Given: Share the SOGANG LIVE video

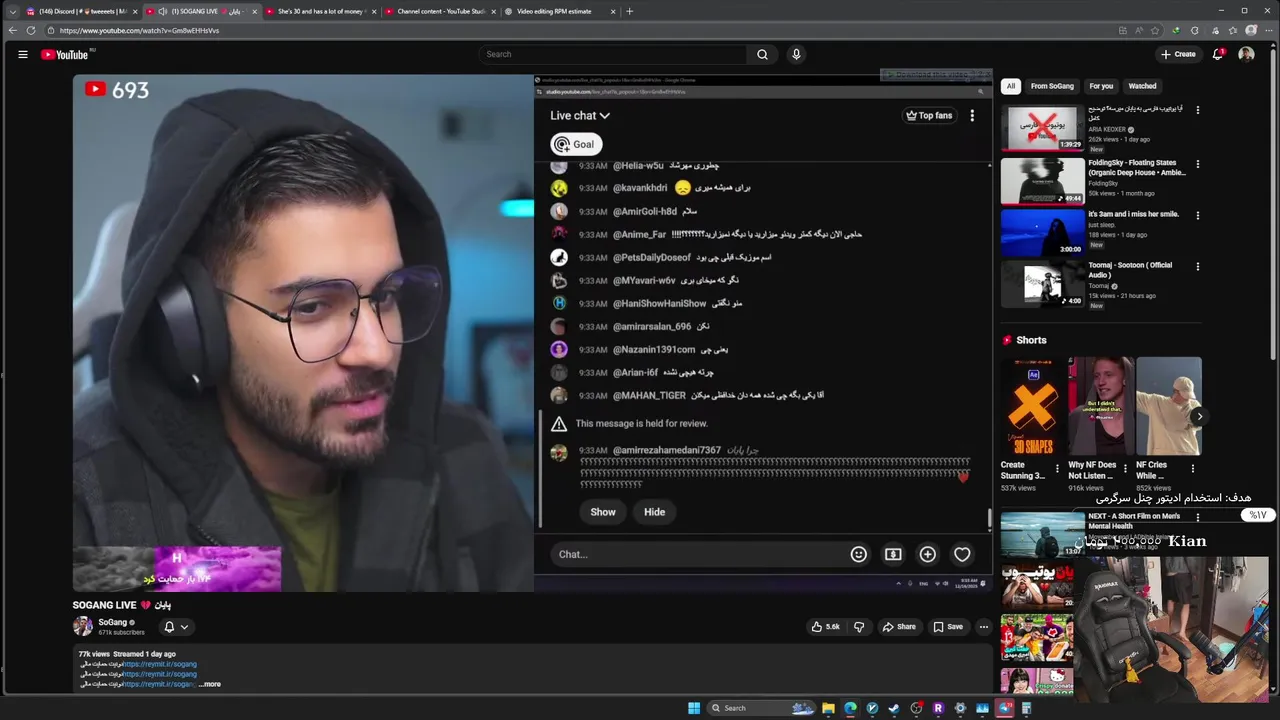Looking at the screenshot, I should coord(898,627).
